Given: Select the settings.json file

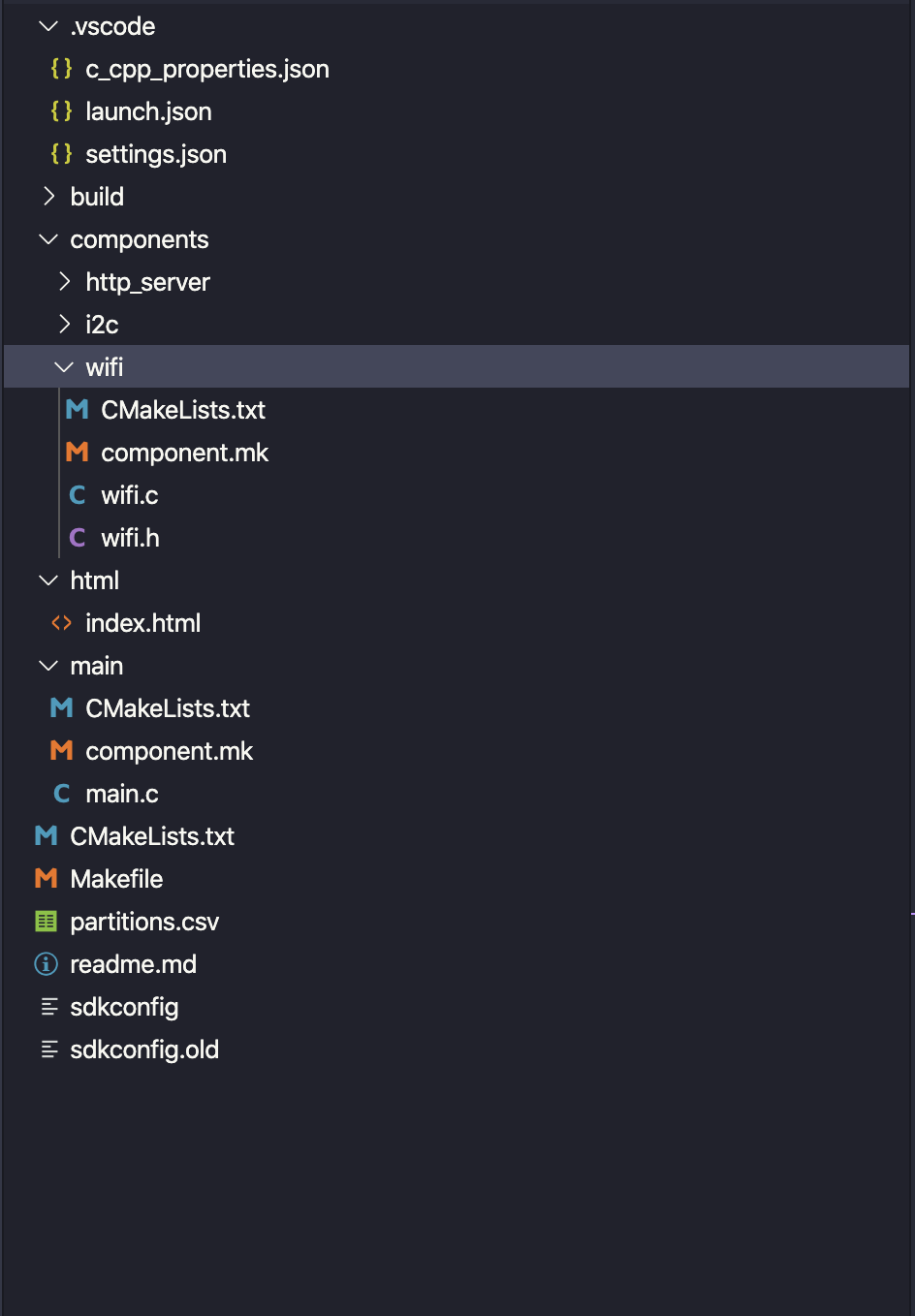Looking at the screenshot, I should [x=155, y=154].
